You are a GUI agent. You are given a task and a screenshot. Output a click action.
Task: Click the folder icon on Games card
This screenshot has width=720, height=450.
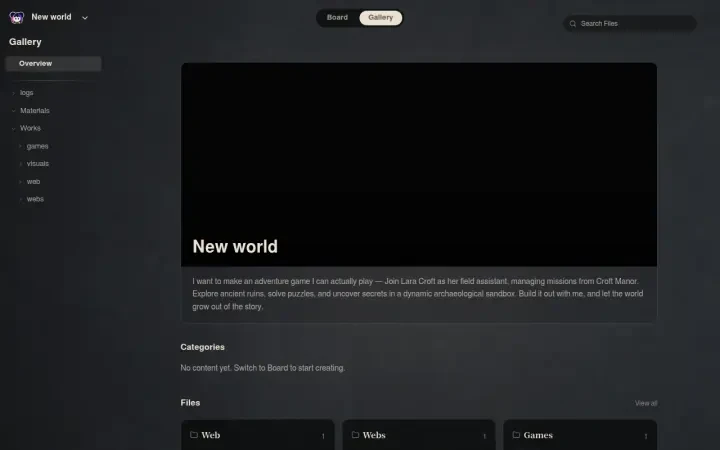516,434
